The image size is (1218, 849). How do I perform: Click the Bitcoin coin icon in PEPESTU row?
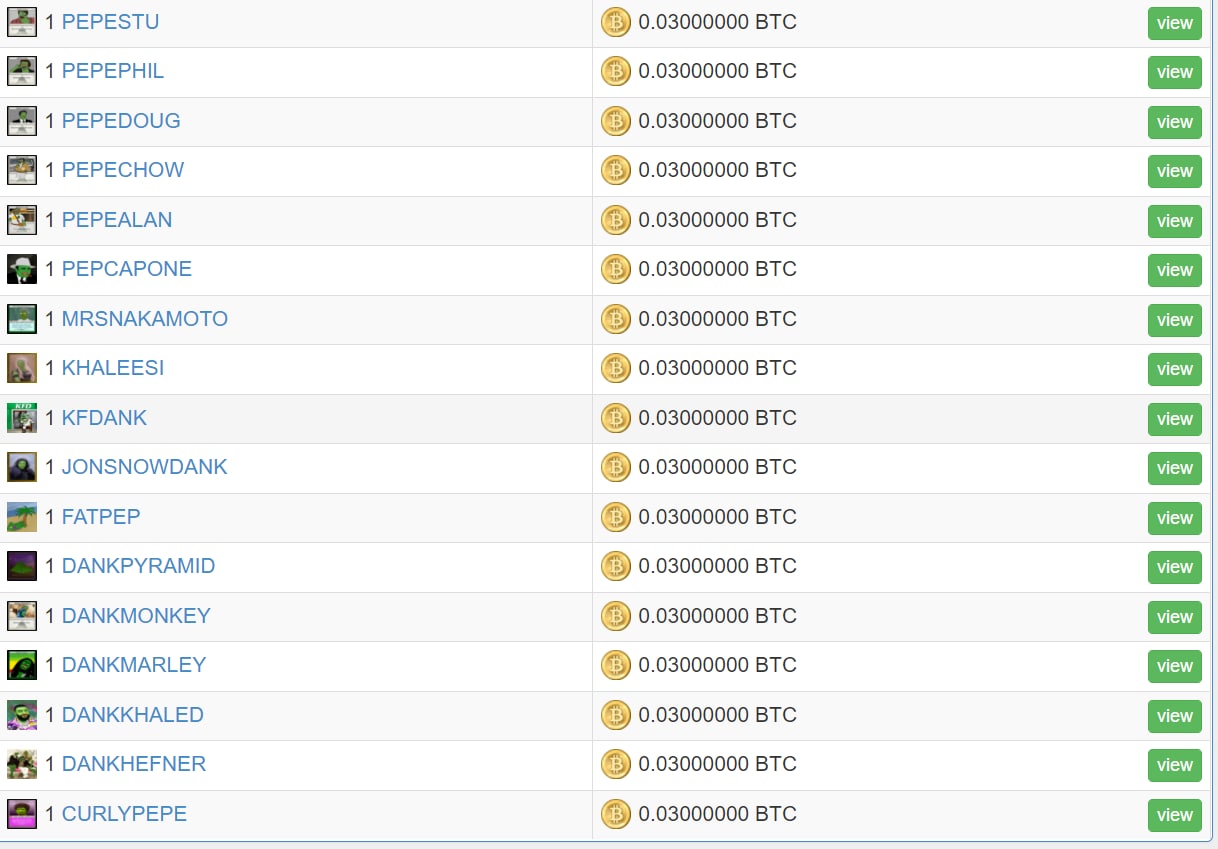[x=616, y=22]
